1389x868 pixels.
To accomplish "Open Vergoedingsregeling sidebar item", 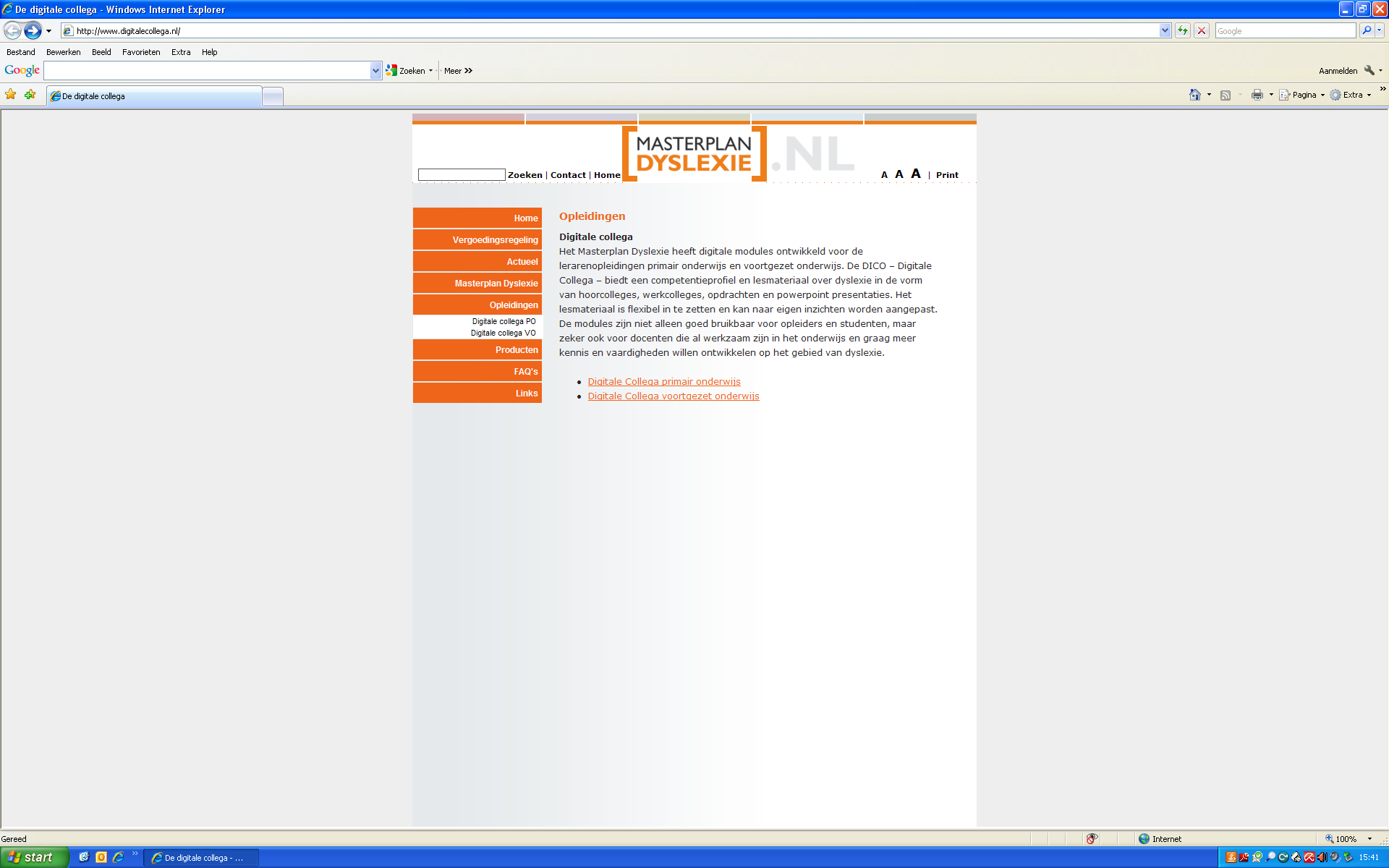I will pyautogui.click(x=477, y=239).
